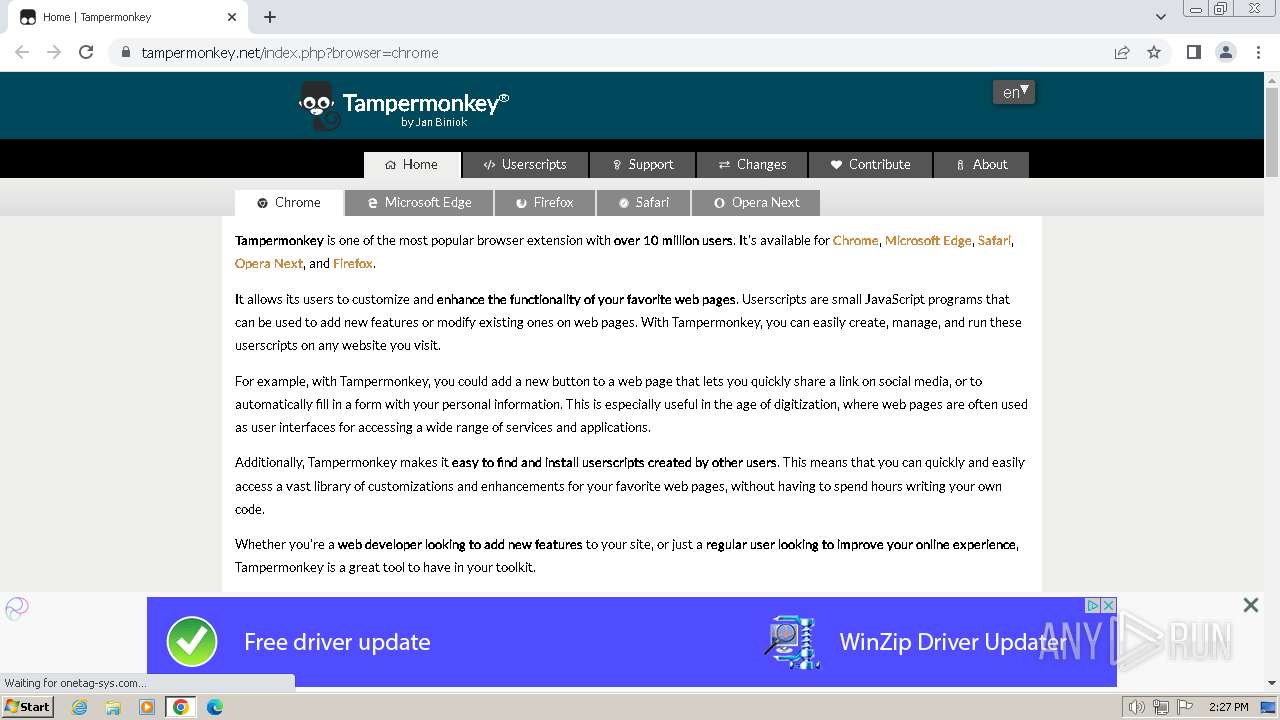Click the volume speaker tray icon
The image size is (1280, 720).
point(1137,707)
